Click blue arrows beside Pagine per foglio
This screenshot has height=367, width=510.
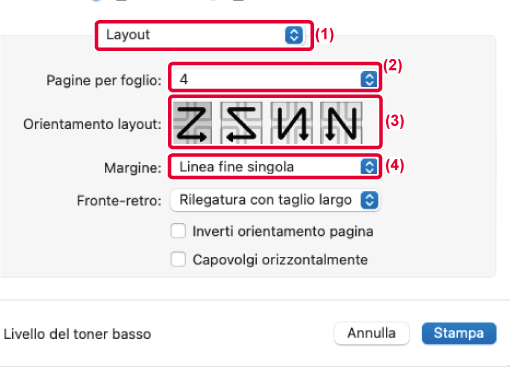(x=369, y=80)
